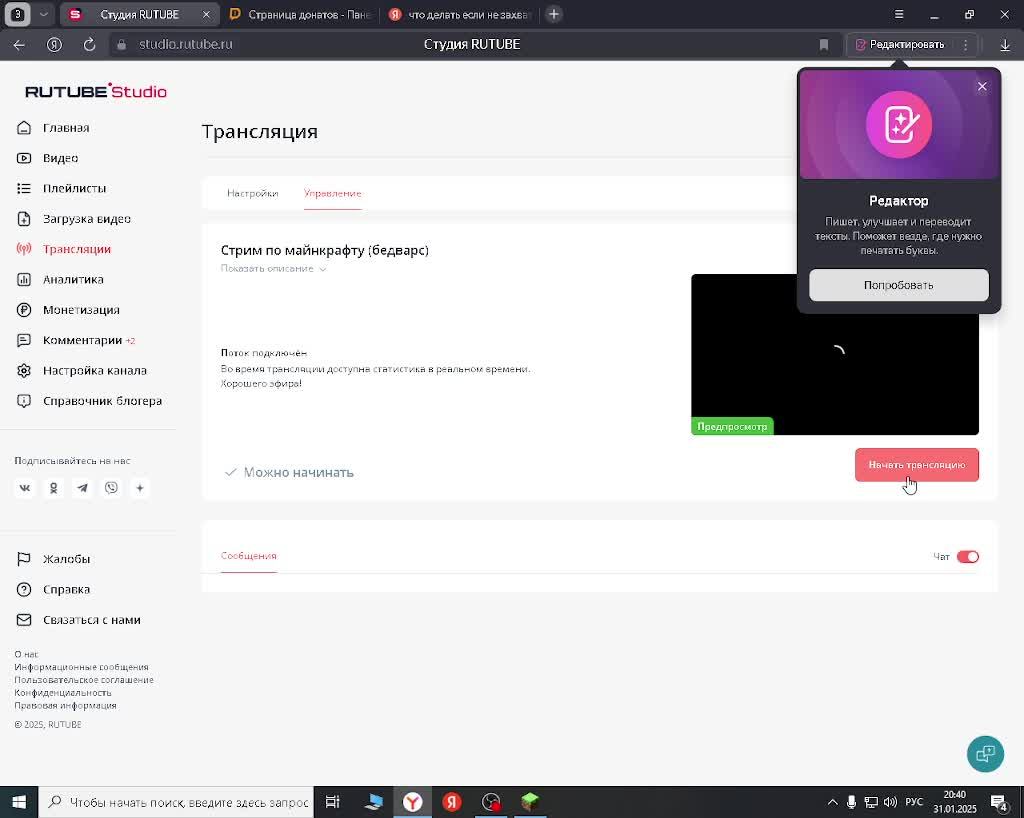Click the Редактировать button in toolbar
Viewport: 1024px width, 818px height.
(900, 44)
